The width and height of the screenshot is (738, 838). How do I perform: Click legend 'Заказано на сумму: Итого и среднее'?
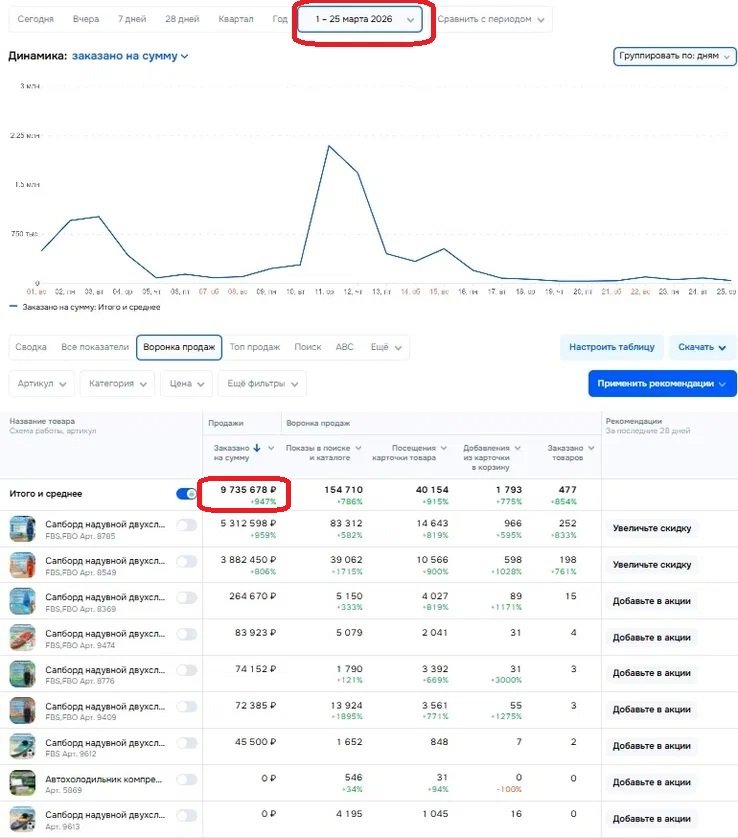[x=85, y=307]
